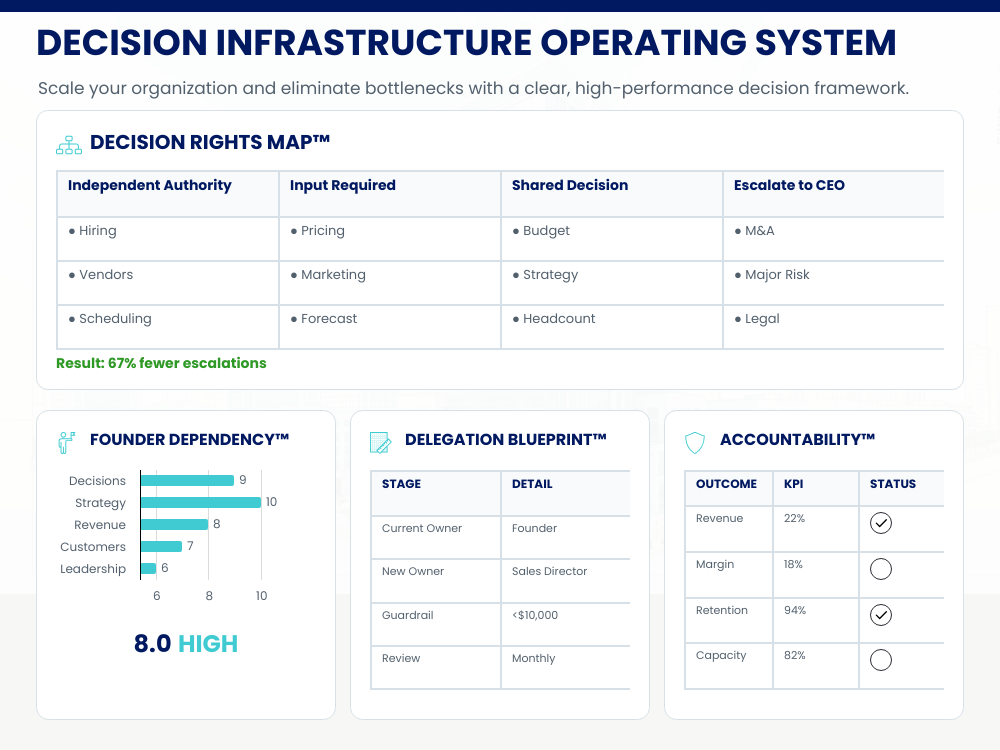Image resolution: width=1000 pixels, height=750 pixels.
Task: Select the Headcount cell
Action: [612, 327]
